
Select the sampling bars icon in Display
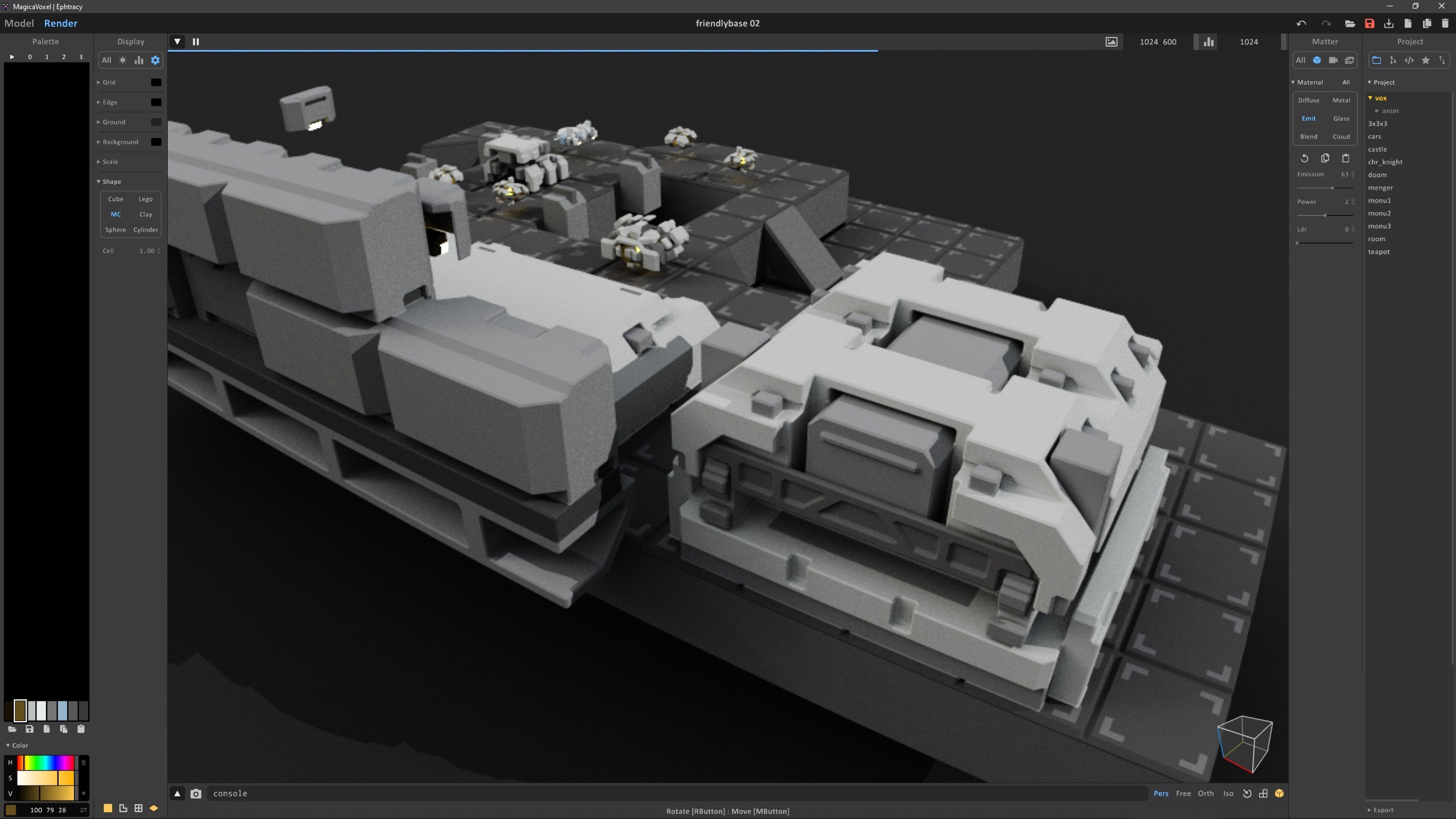click(x=139, y=60)
